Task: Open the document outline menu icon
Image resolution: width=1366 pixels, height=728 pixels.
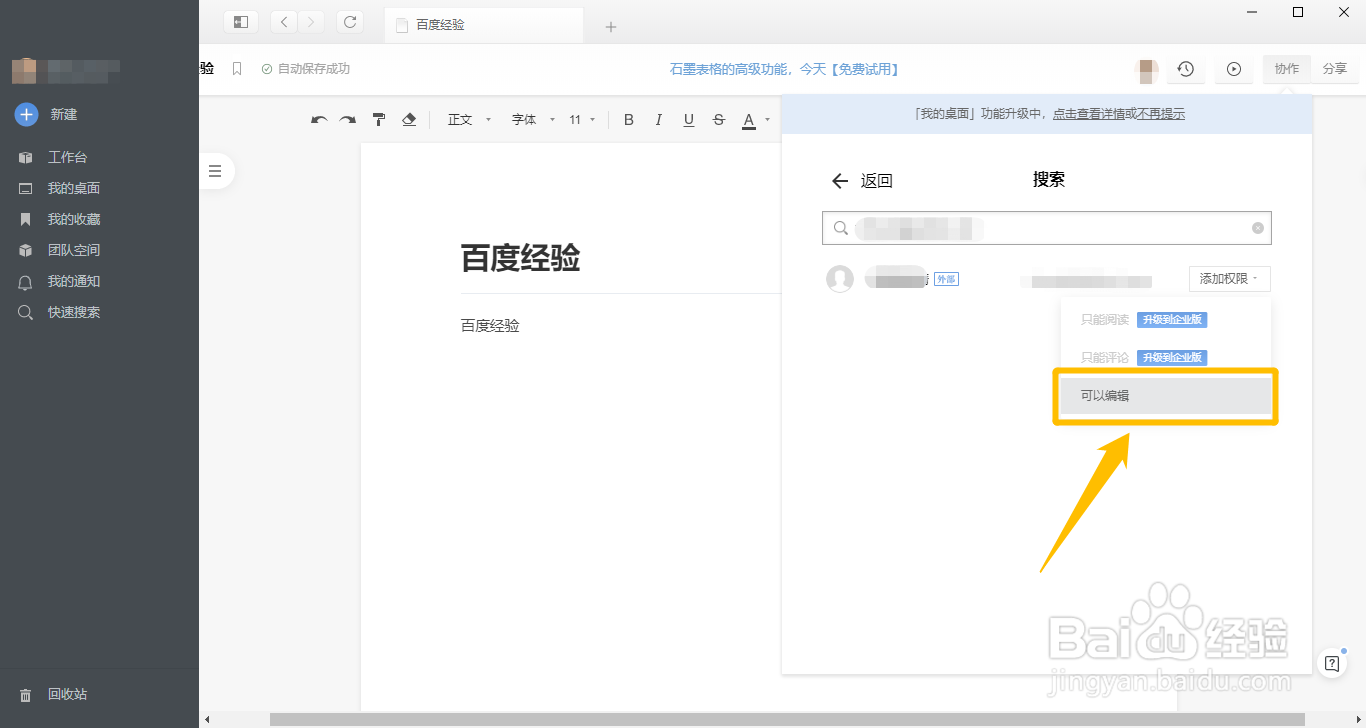Action: pyautogui.click(x=214, y=171)
